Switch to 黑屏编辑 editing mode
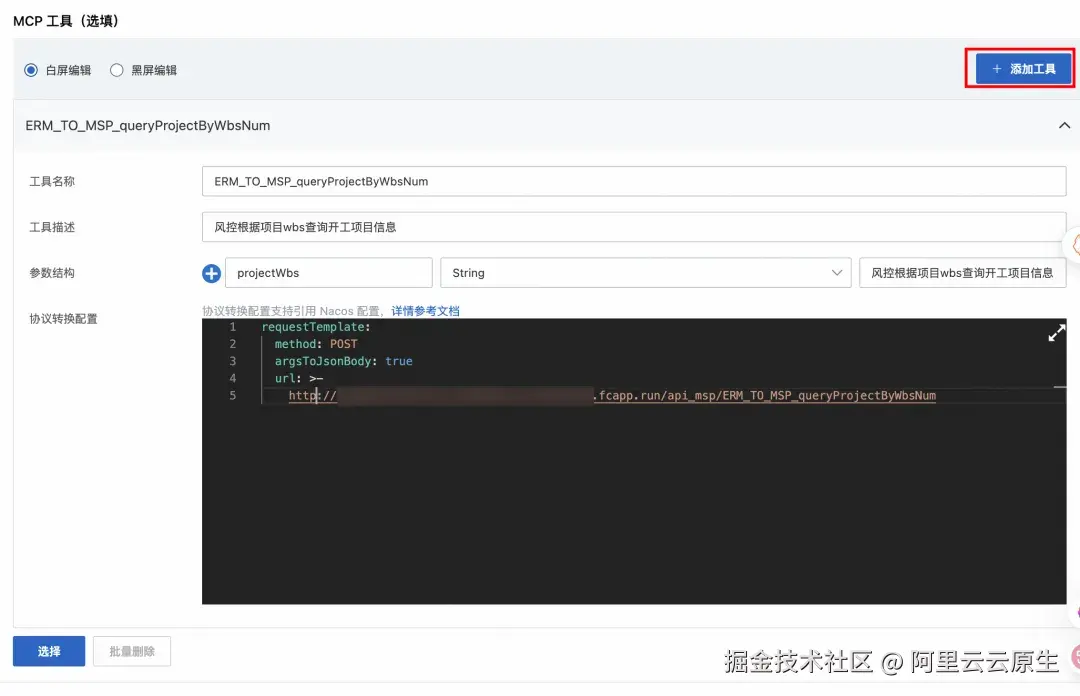Viewport: 1080px width, 696px height. 116,69
